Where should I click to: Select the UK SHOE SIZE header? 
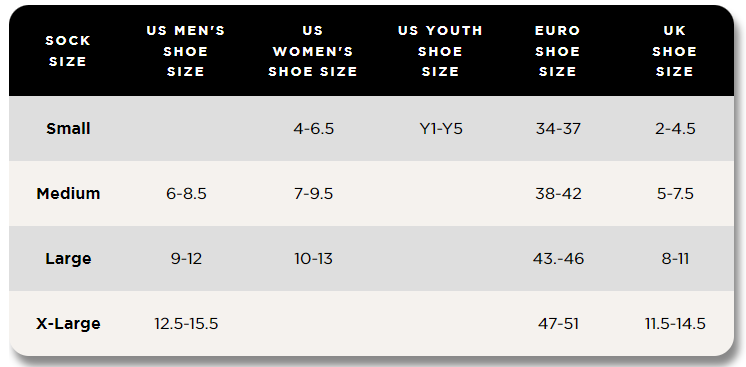(x=675, y=51)
